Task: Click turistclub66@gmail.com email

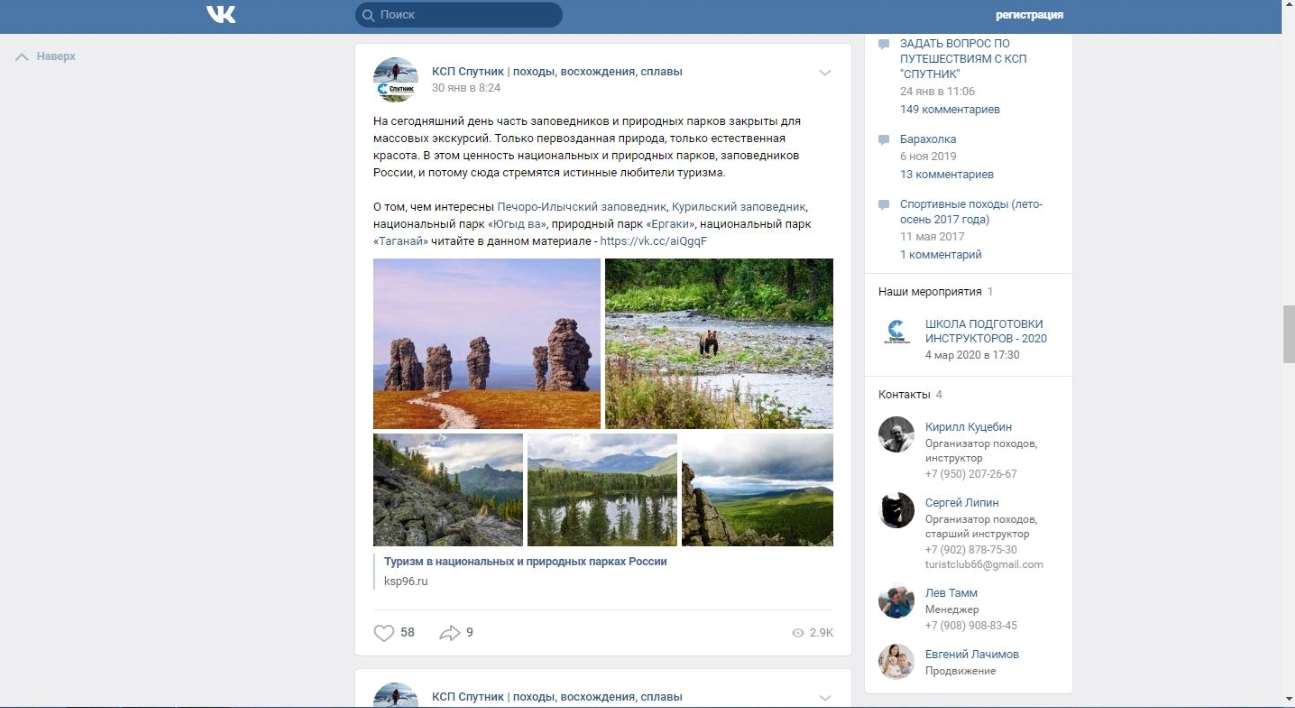Action: pos(984,564)
